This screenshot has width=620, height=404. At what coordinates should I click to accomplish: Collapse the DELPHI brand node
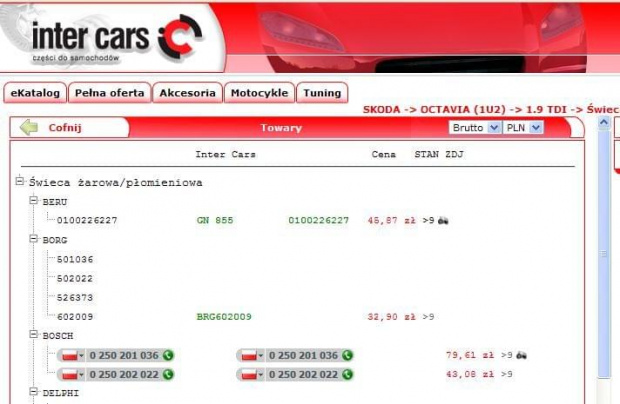tap(34, 392)
